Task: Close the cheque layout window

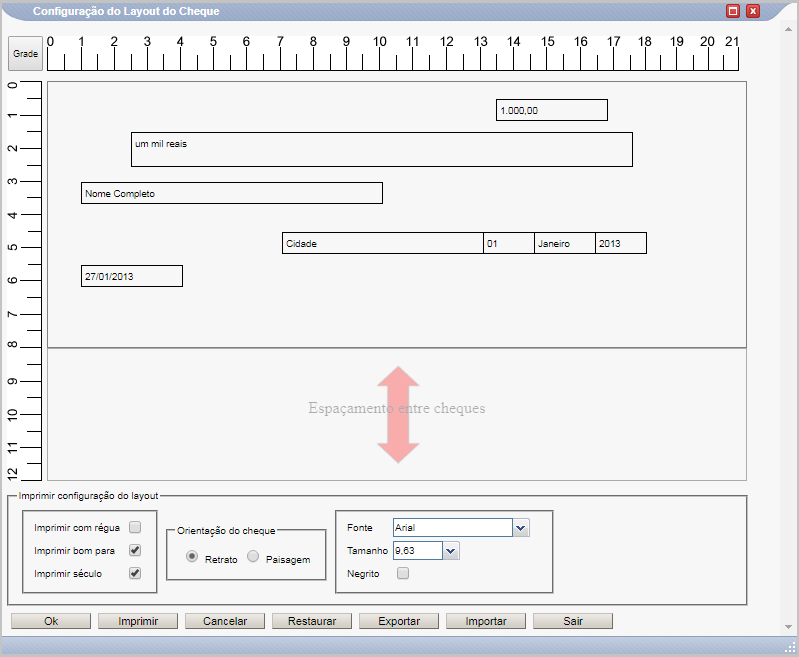Action: tap(753, 11)
